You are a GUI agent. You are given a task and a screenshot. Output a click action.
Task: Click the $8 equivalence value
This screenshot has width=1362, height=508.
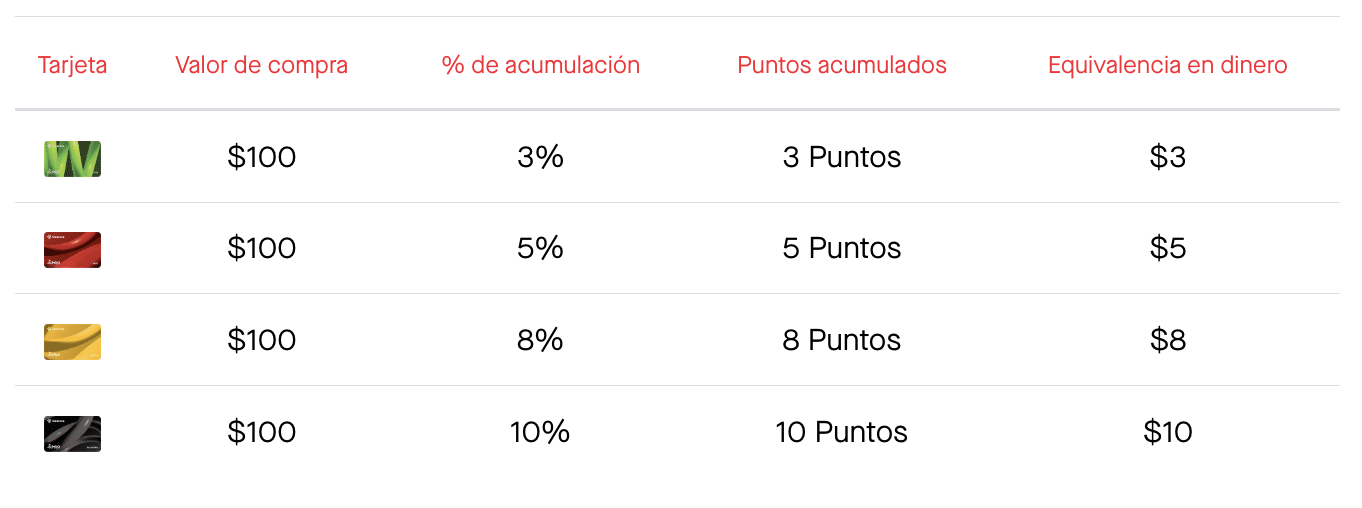[x=1168, y=340]
